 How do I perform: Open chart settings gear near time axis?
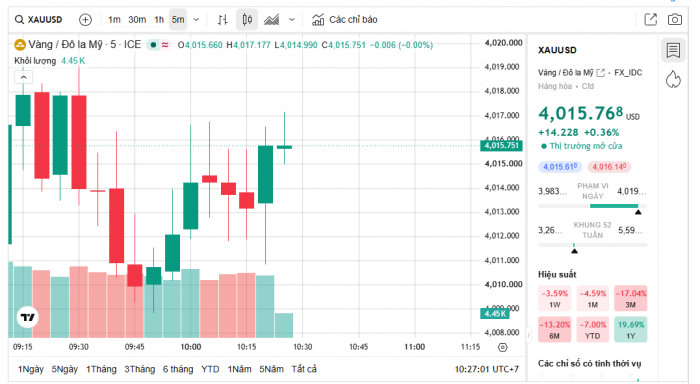(503, 347)
